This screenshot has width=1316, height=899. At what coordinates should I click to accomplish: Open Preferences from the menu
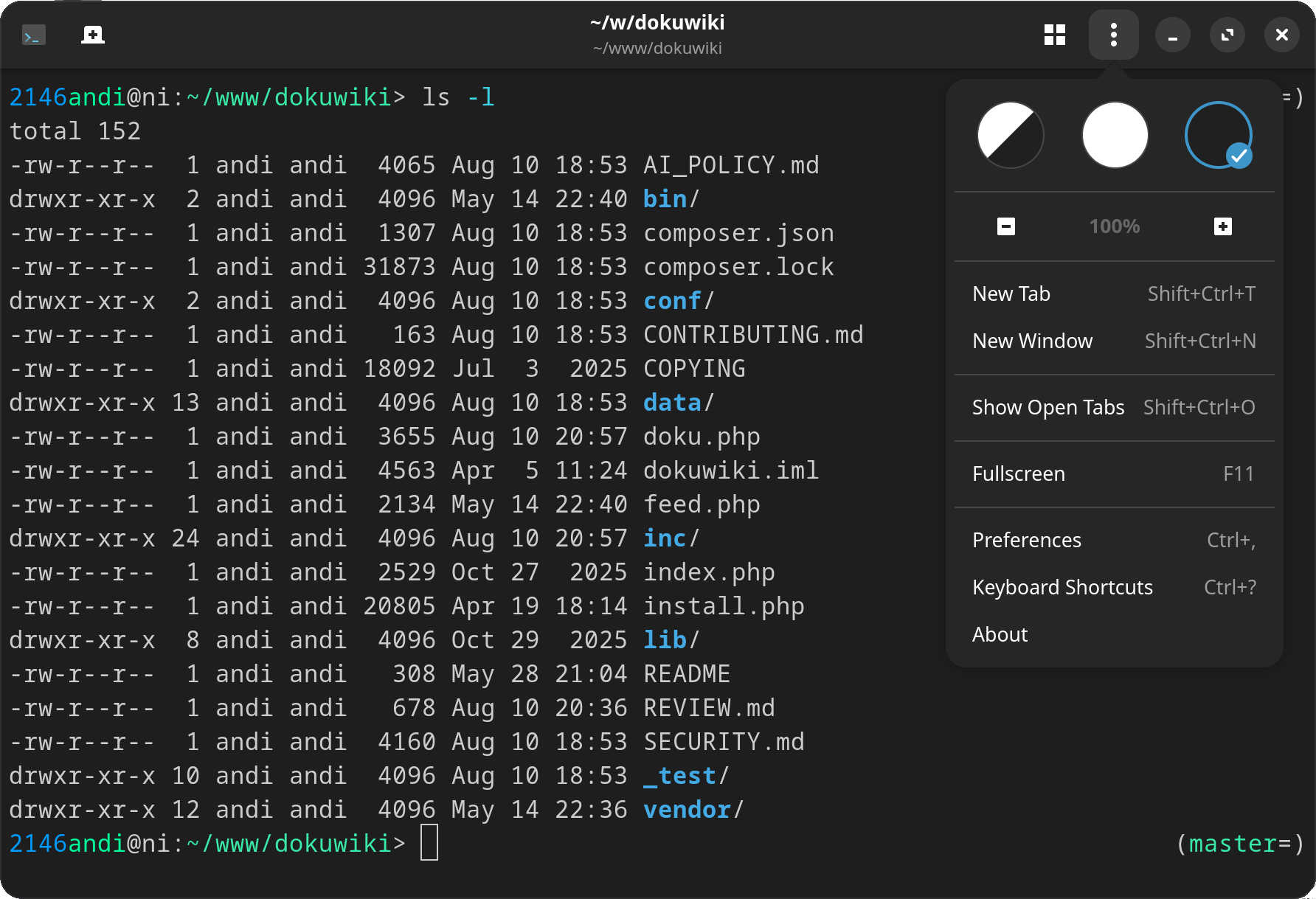[1115, 540]
